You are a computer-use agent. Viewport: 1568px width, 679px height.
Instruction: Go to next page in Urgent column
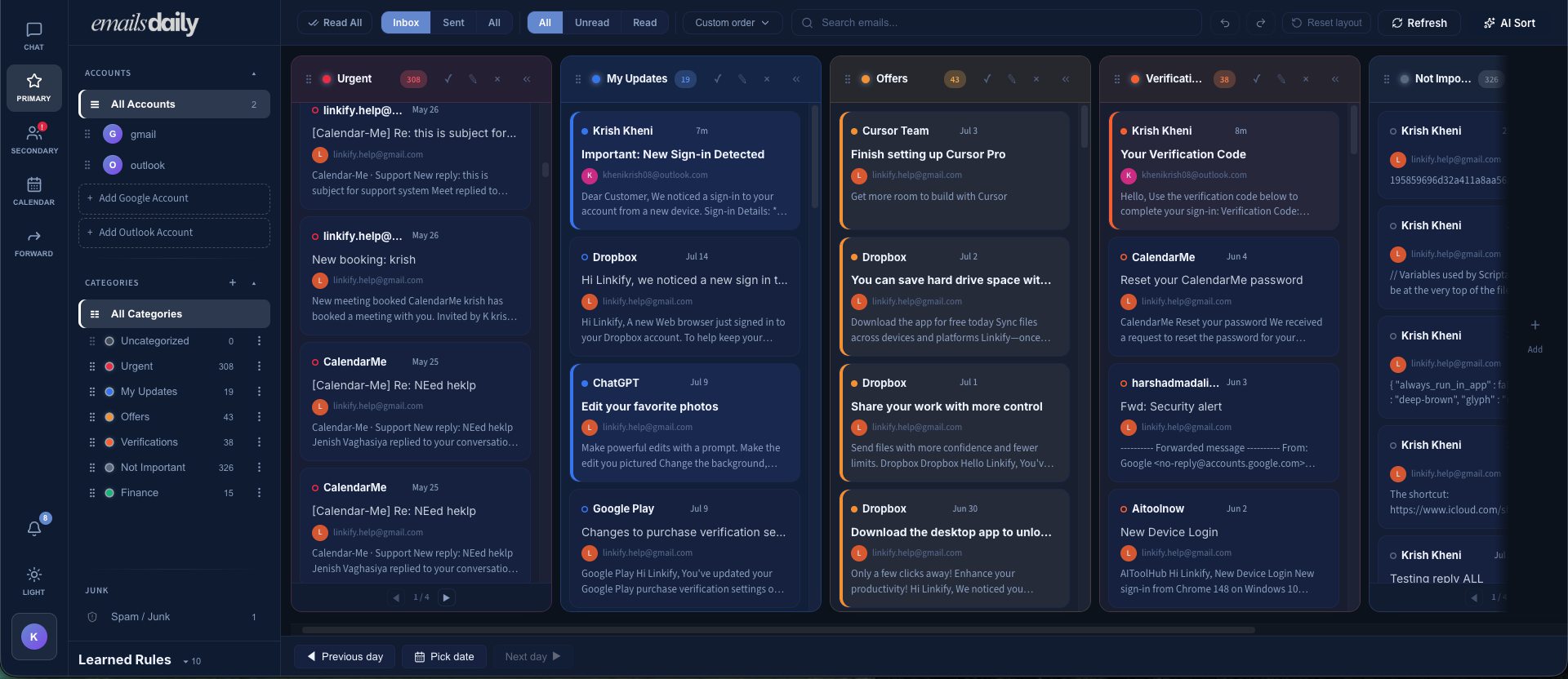pyautogui.click(x=446, y=597)
